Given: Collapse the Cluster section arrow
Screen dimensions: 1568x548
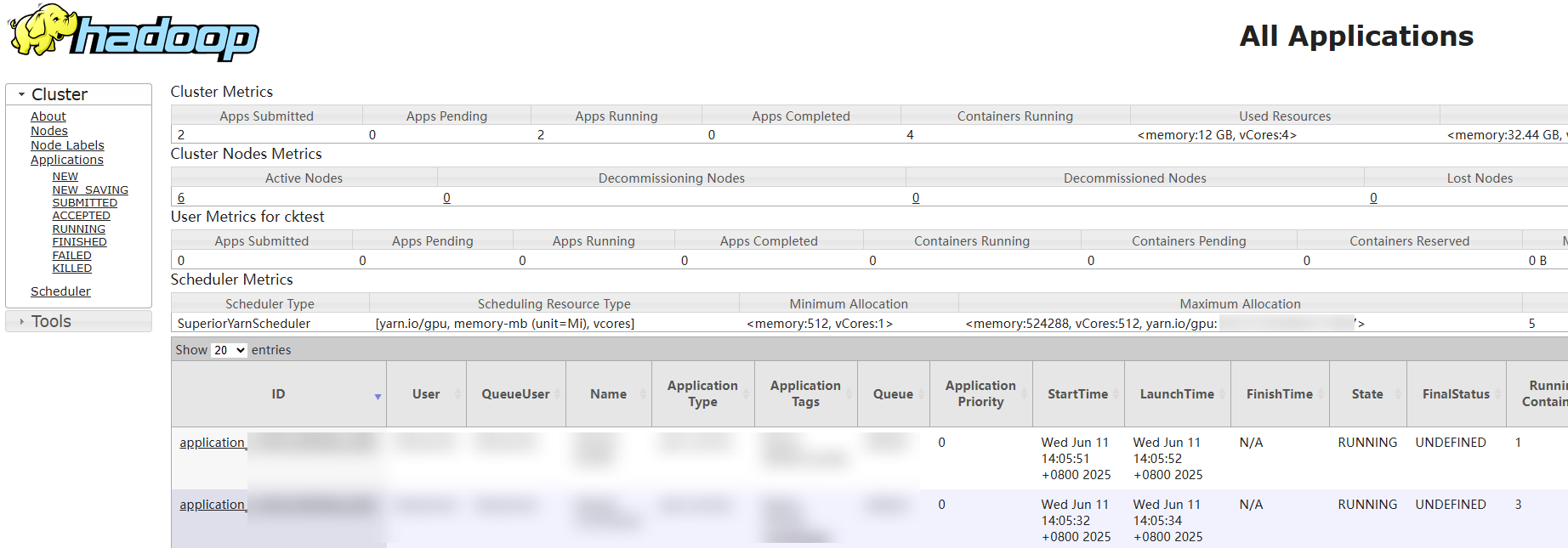Looking at the screenshot, I should coord(21,94).
